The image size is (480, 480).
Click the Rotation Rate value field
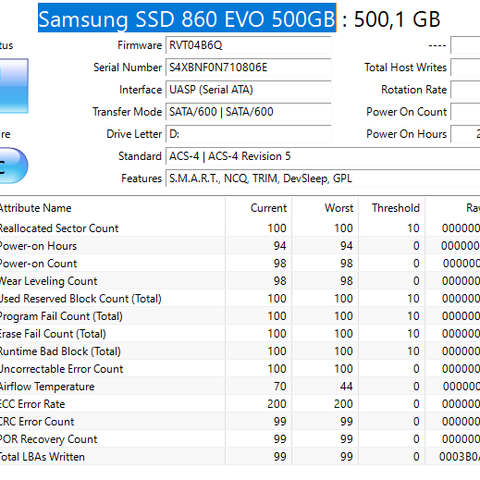pyautogui.click(x=465, y=90)
